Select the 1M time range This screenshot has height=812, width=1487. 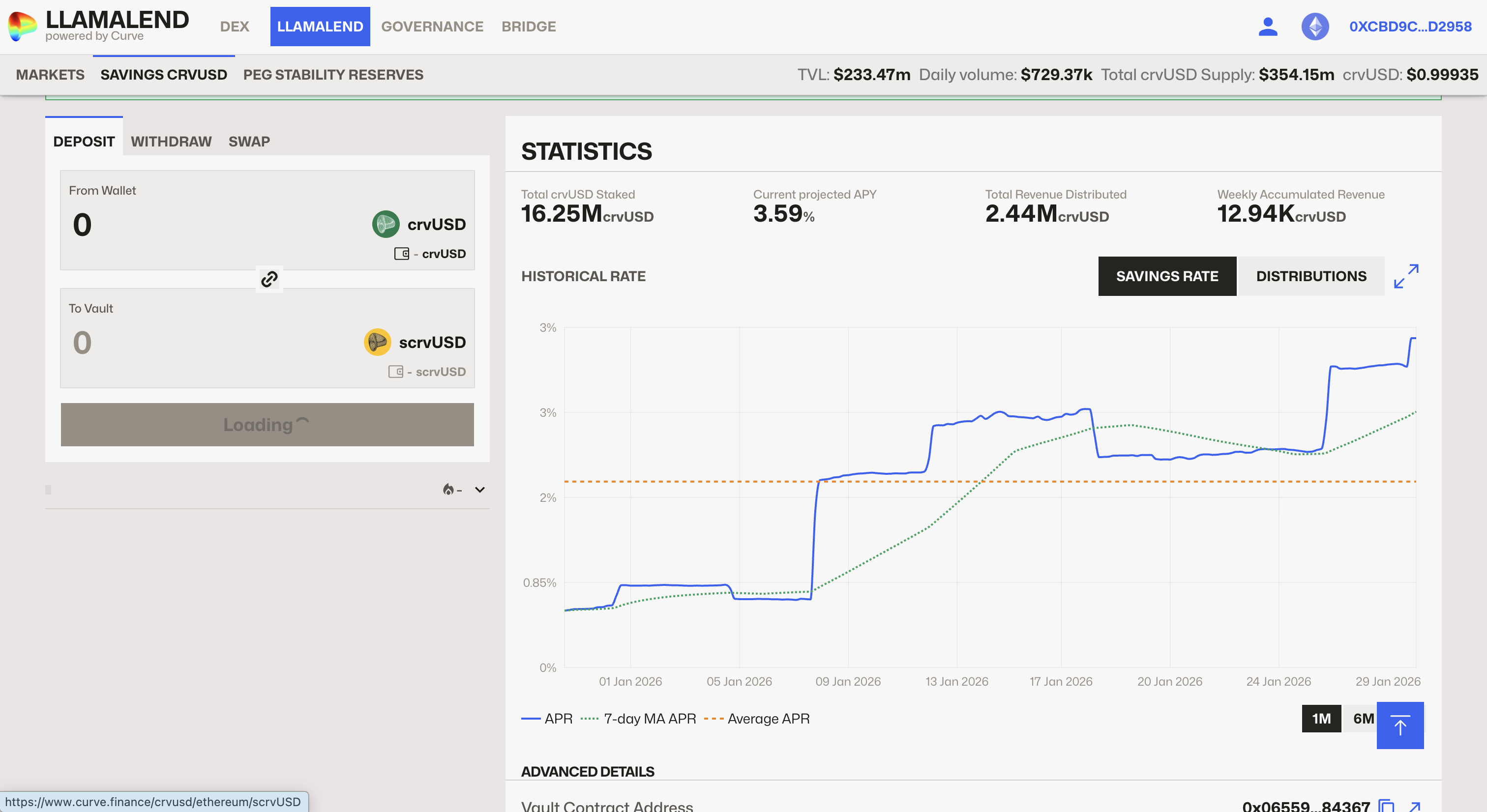1321,719
